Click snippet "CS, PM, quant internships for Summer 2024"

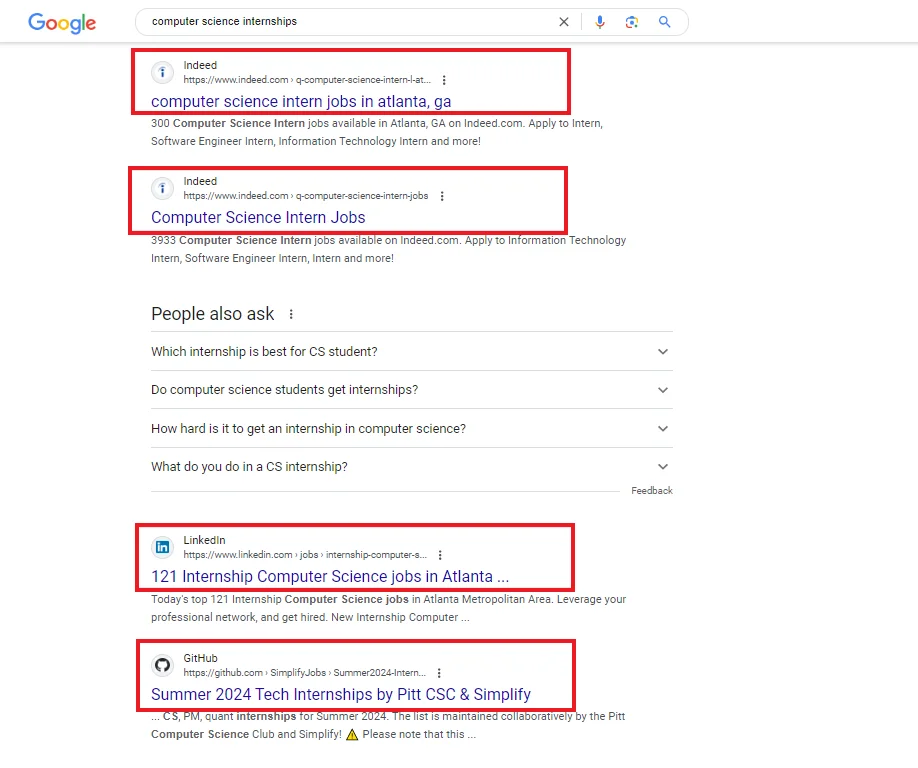pos(388,725)
